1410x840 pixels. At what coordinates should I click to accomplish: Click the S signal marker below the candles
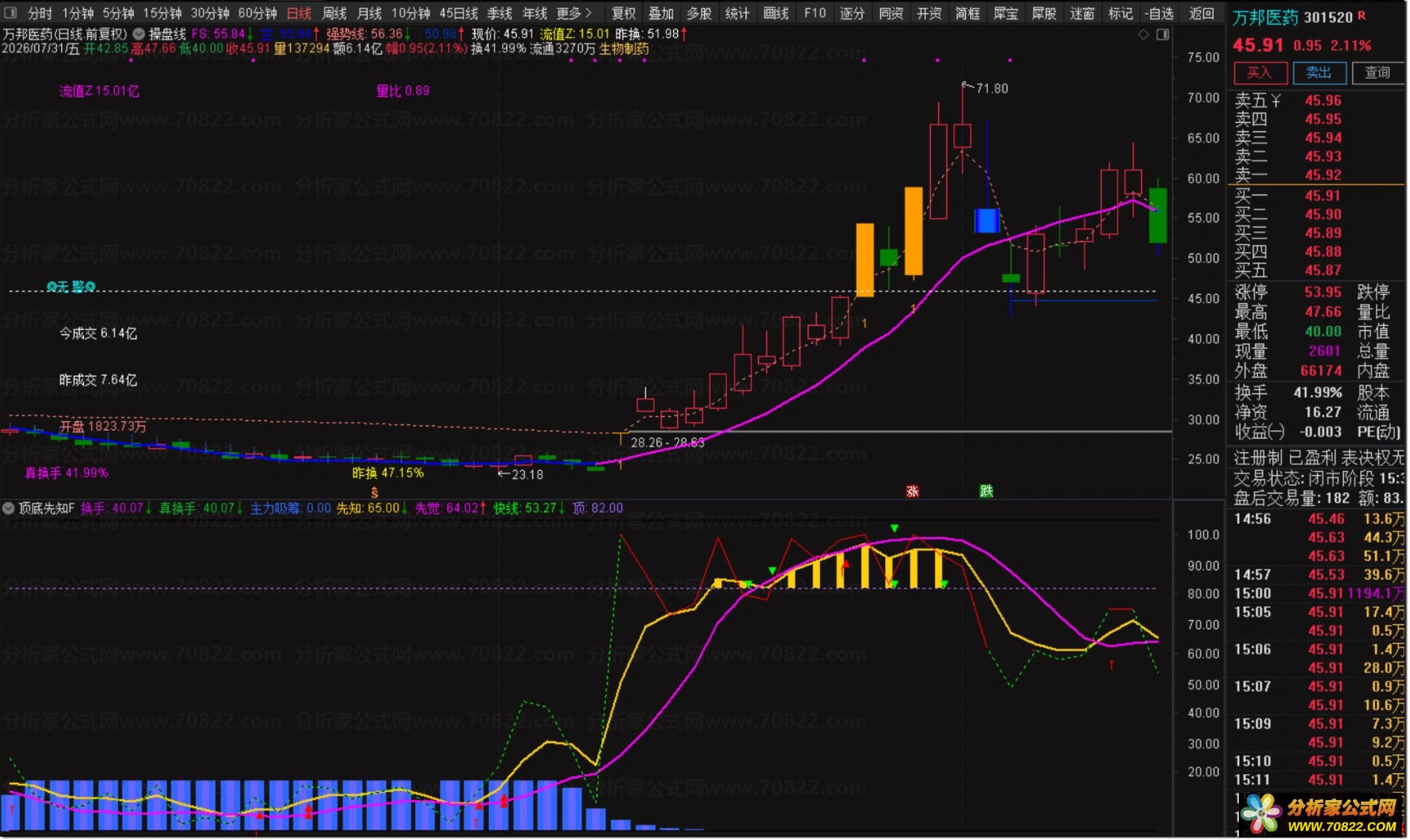tap(375, 493)
